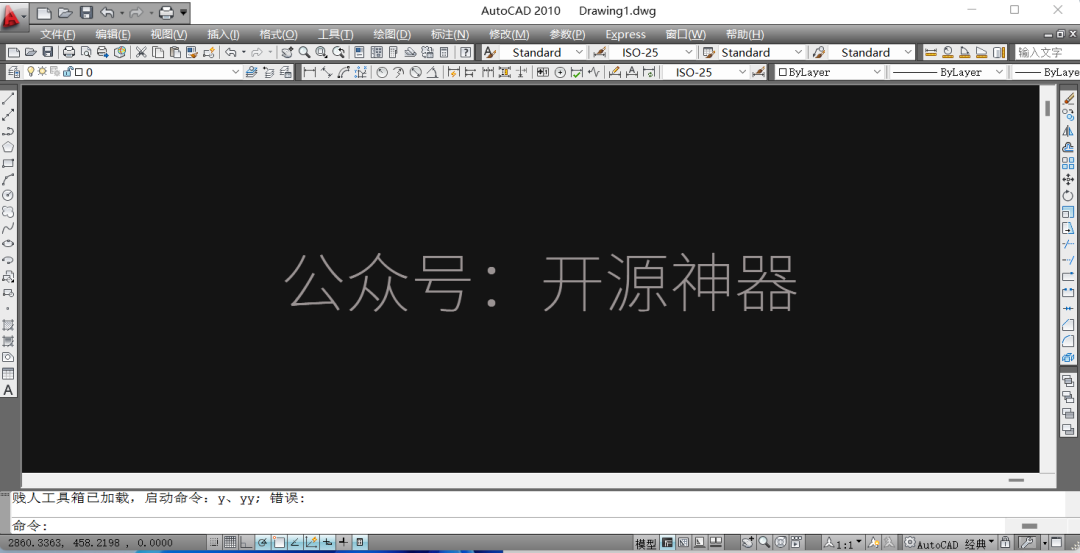Toggle Object Snap Tracking in status bar
Screen dimensions: 1080x553
295,543
